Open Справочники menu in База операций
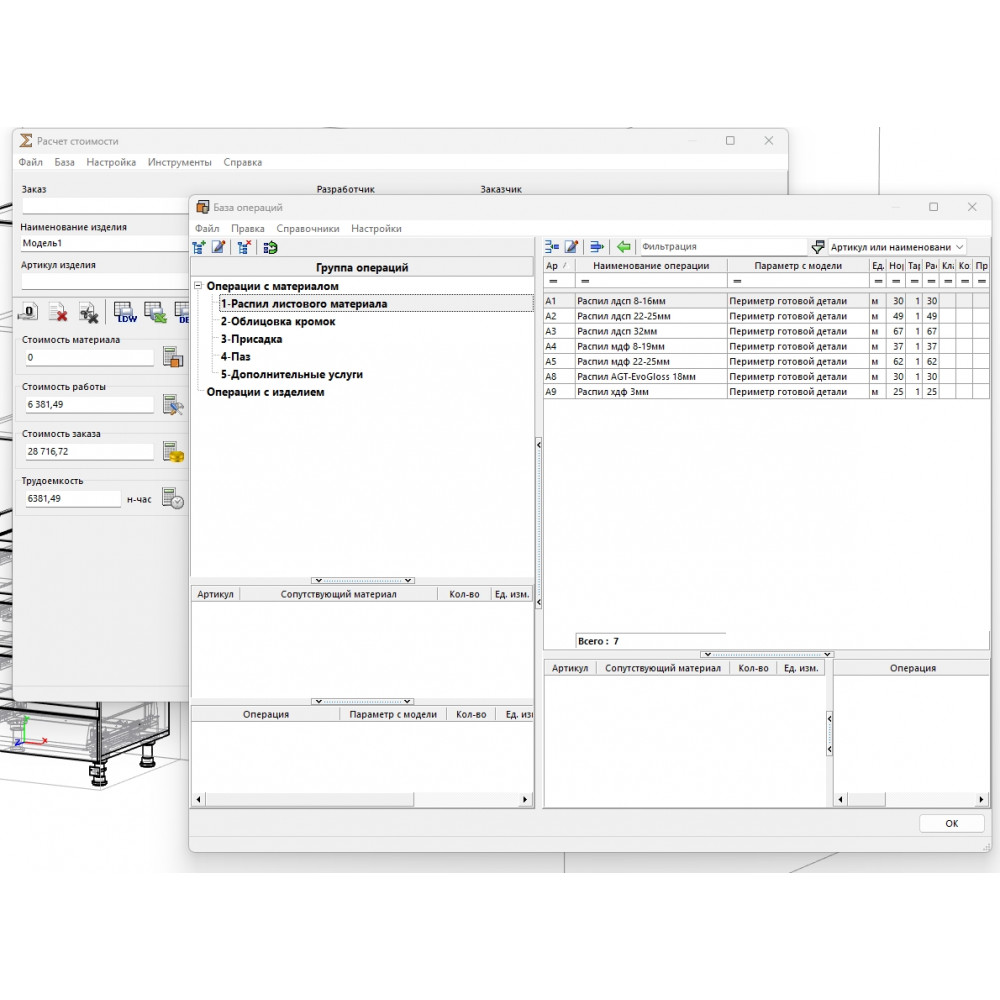Image resolution: width=1000 pixels, height=1000 pixels. 308,228
